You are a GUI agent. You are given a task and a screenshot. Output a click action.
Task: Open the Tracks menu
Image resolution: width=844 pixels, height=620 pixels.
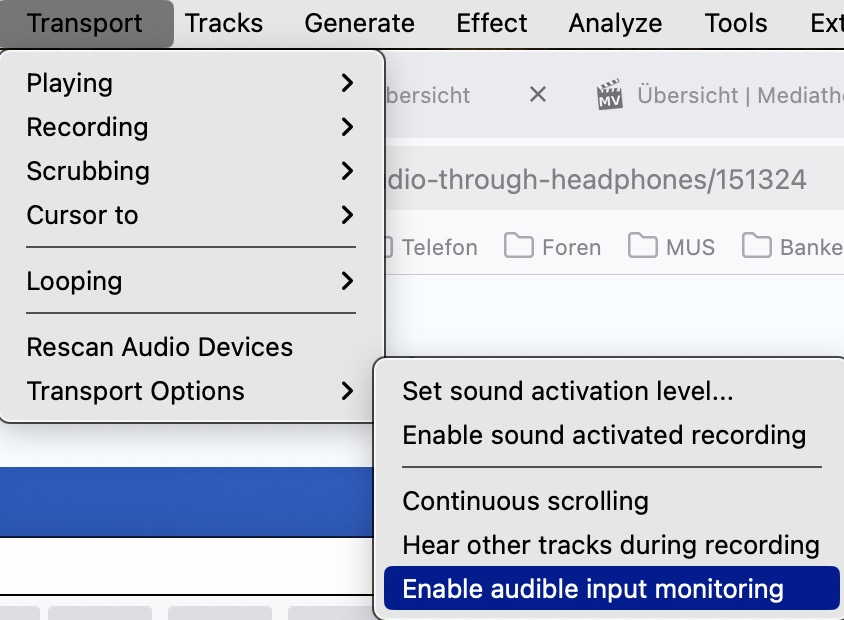coord(224,23)
